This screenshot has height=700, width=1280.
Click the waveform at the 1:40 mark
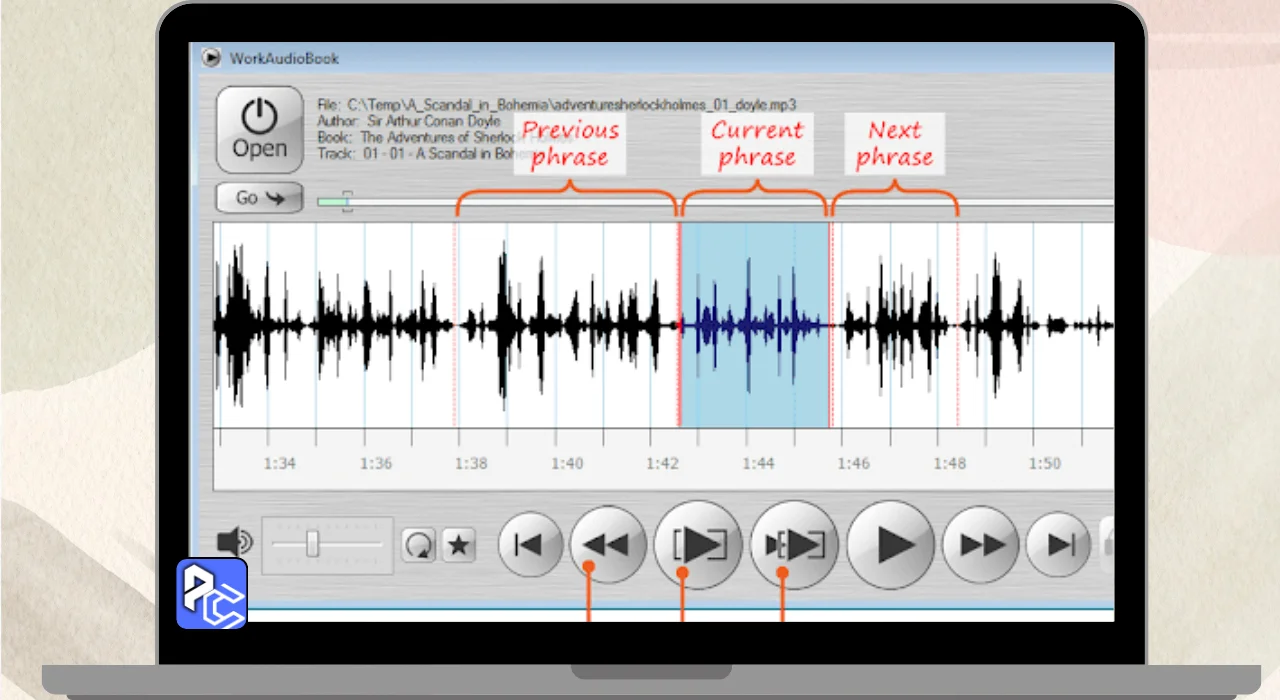[x=567, y=325]
